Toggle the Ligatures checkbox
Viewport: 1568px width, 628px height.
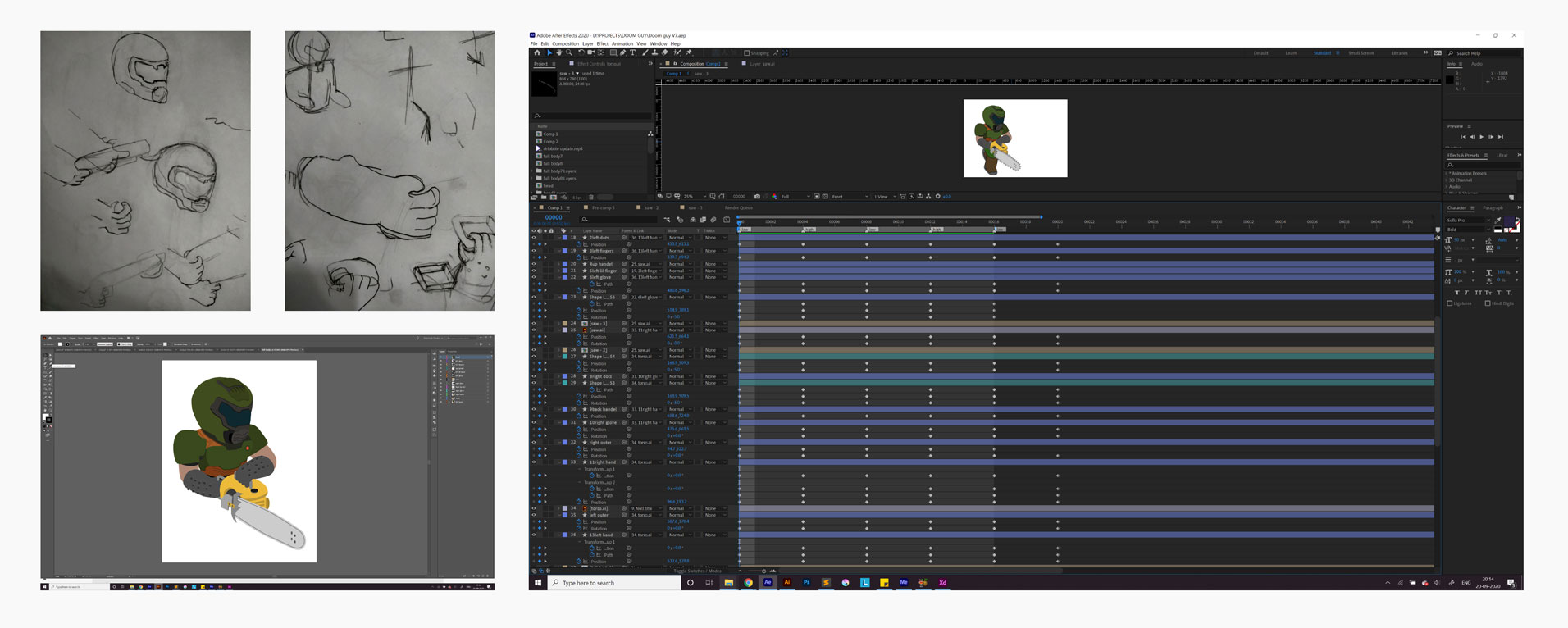point(1450,303)
